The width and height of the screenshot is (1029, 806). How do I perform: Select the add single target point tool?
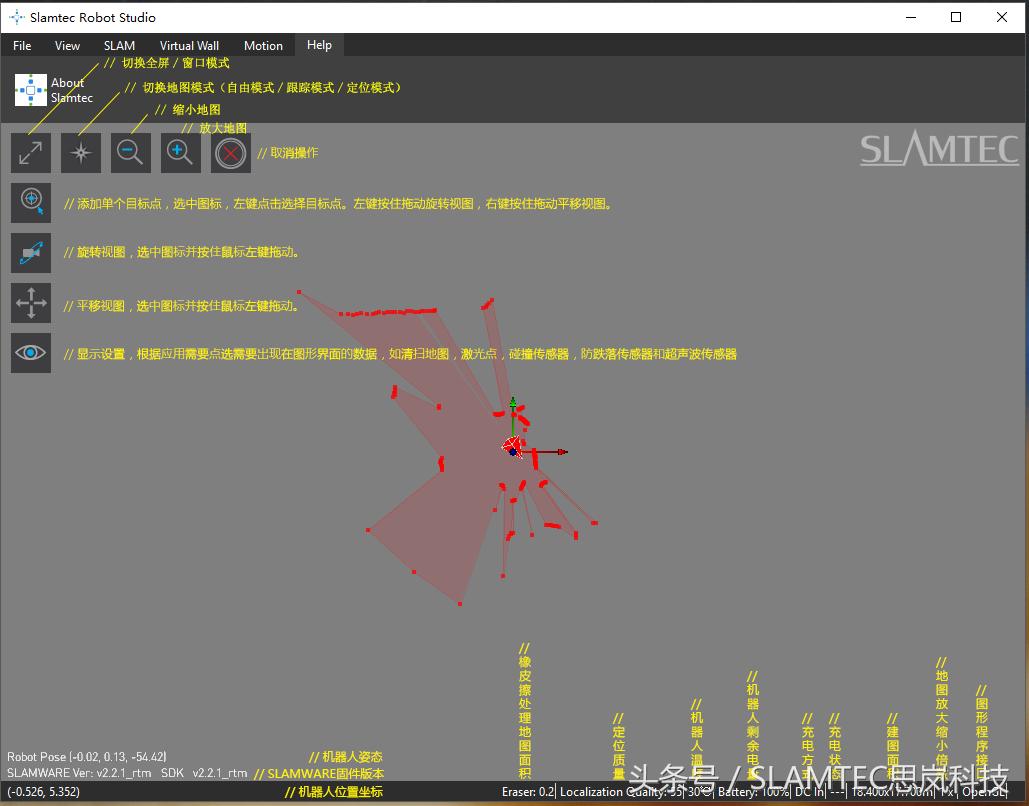click(31, 203)
